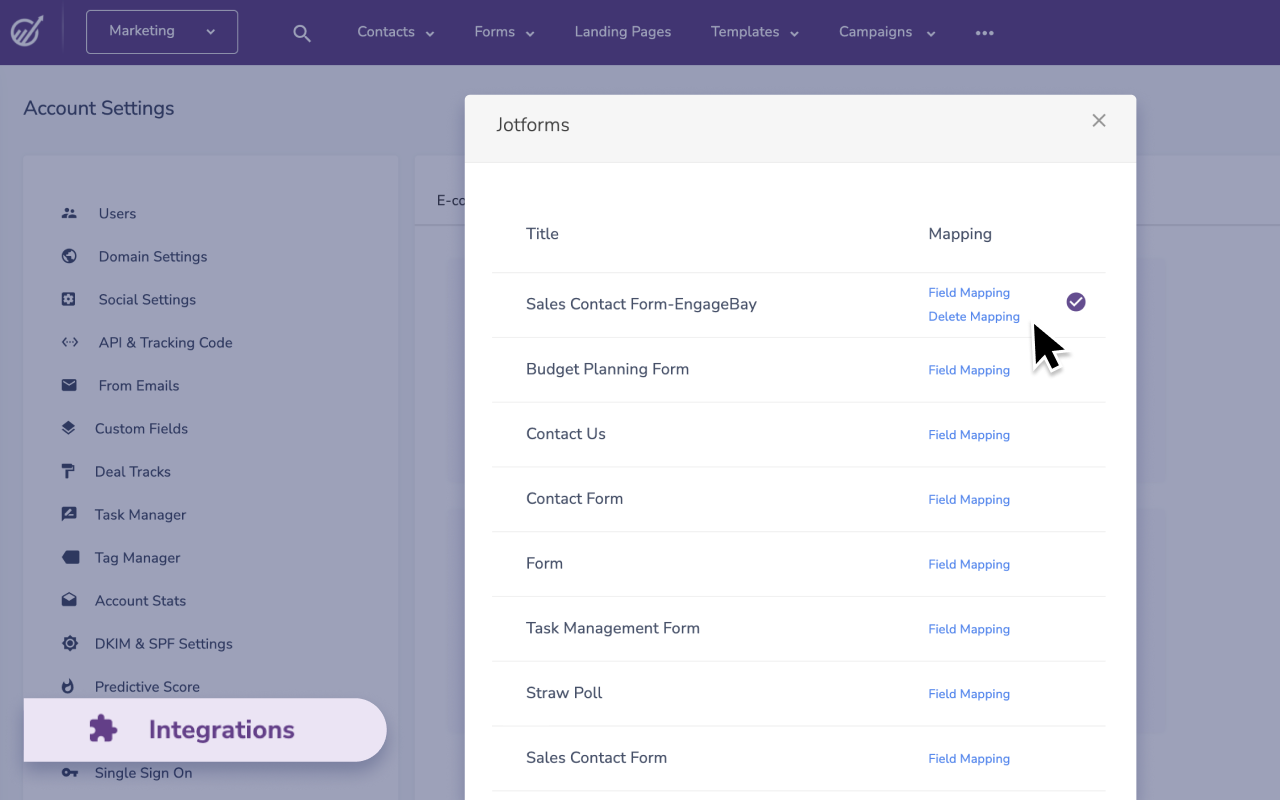
Task: Open the search magnifier icon
Action: pyautogui.click(x=302, y=33)
